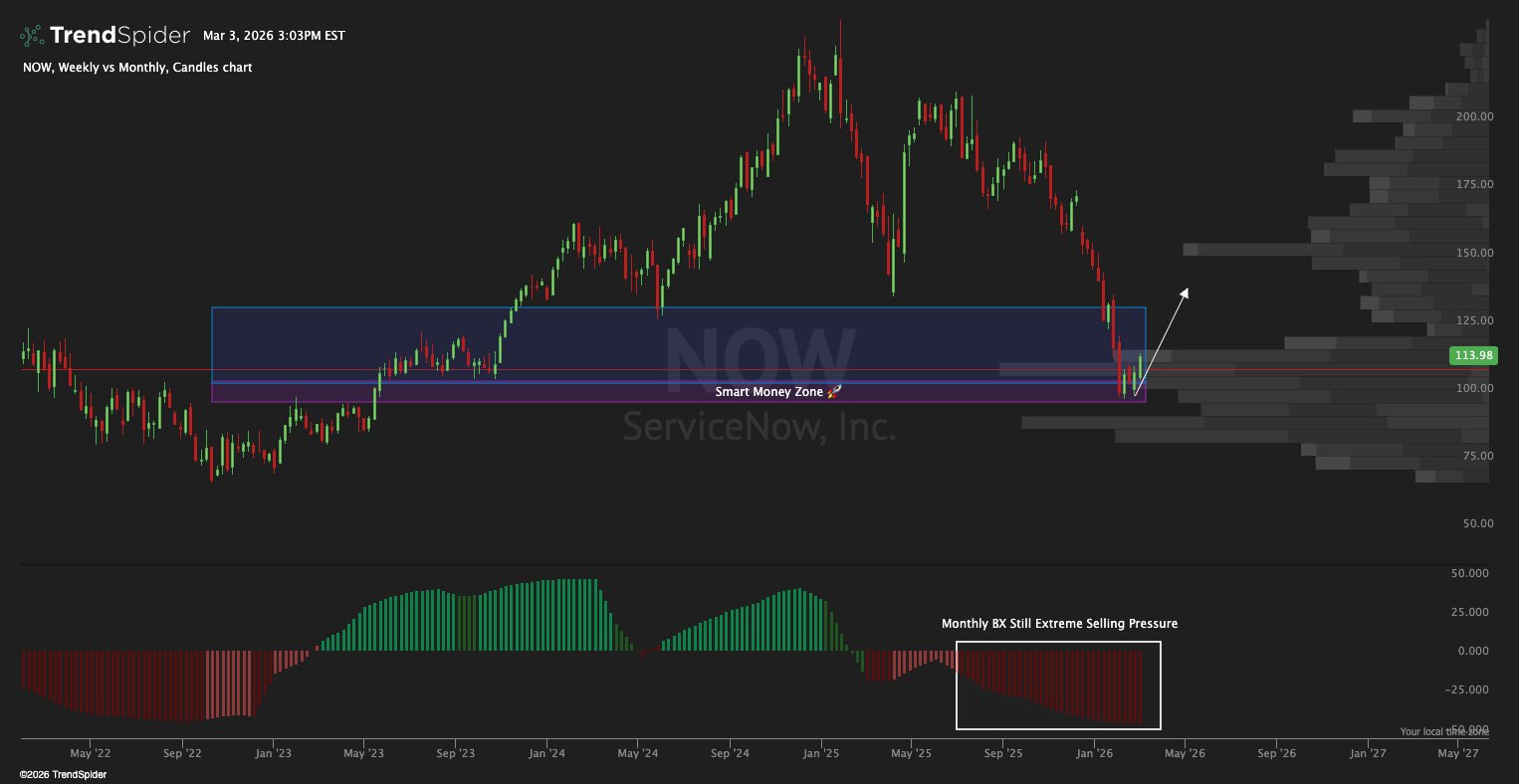1519x784 pixels.
Task: Select the green 113.98 current price tag
Action: pos(1473,356)
